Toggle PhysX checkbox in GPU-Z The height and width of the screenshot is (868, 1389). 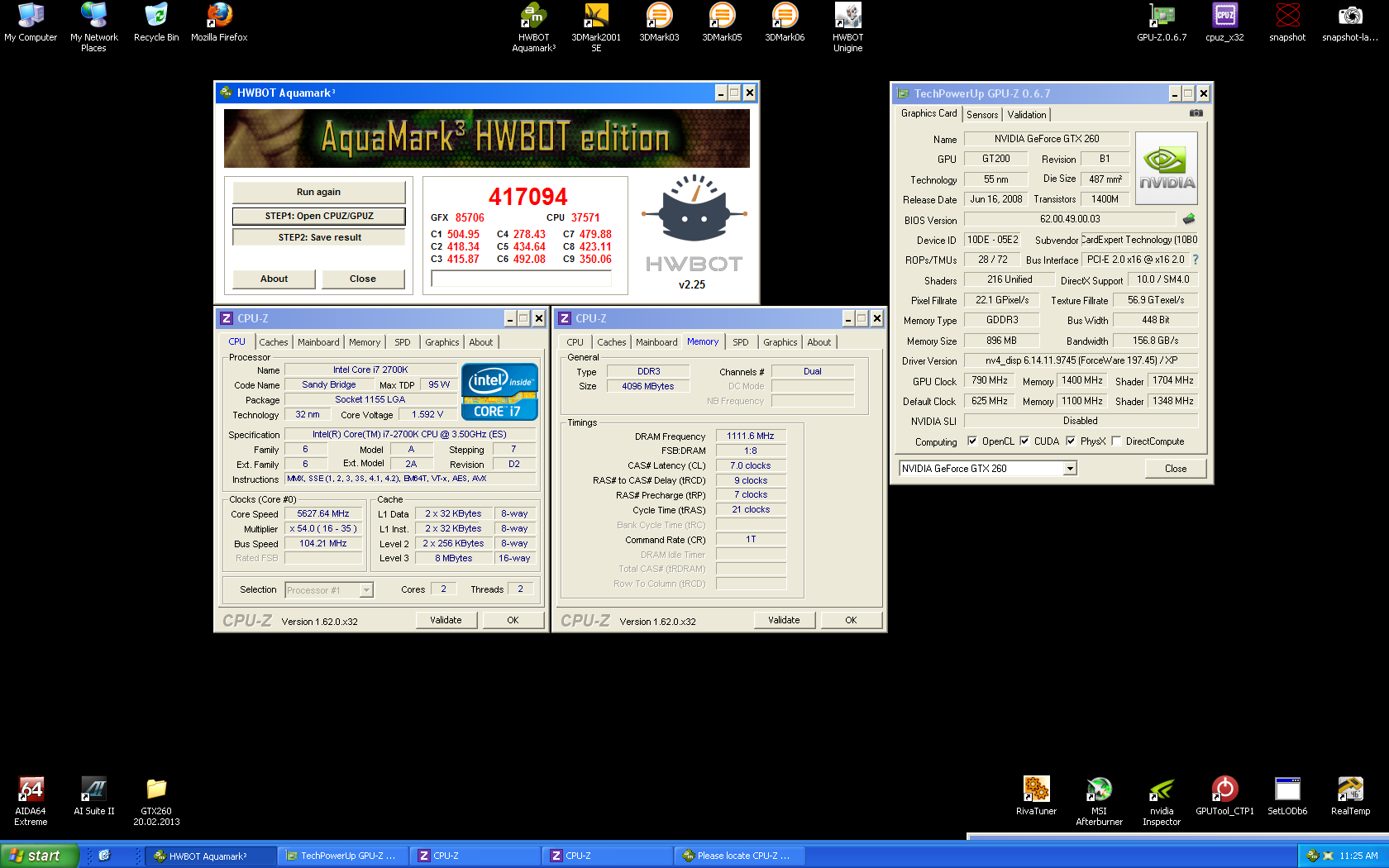click(x=1071, y=441)
